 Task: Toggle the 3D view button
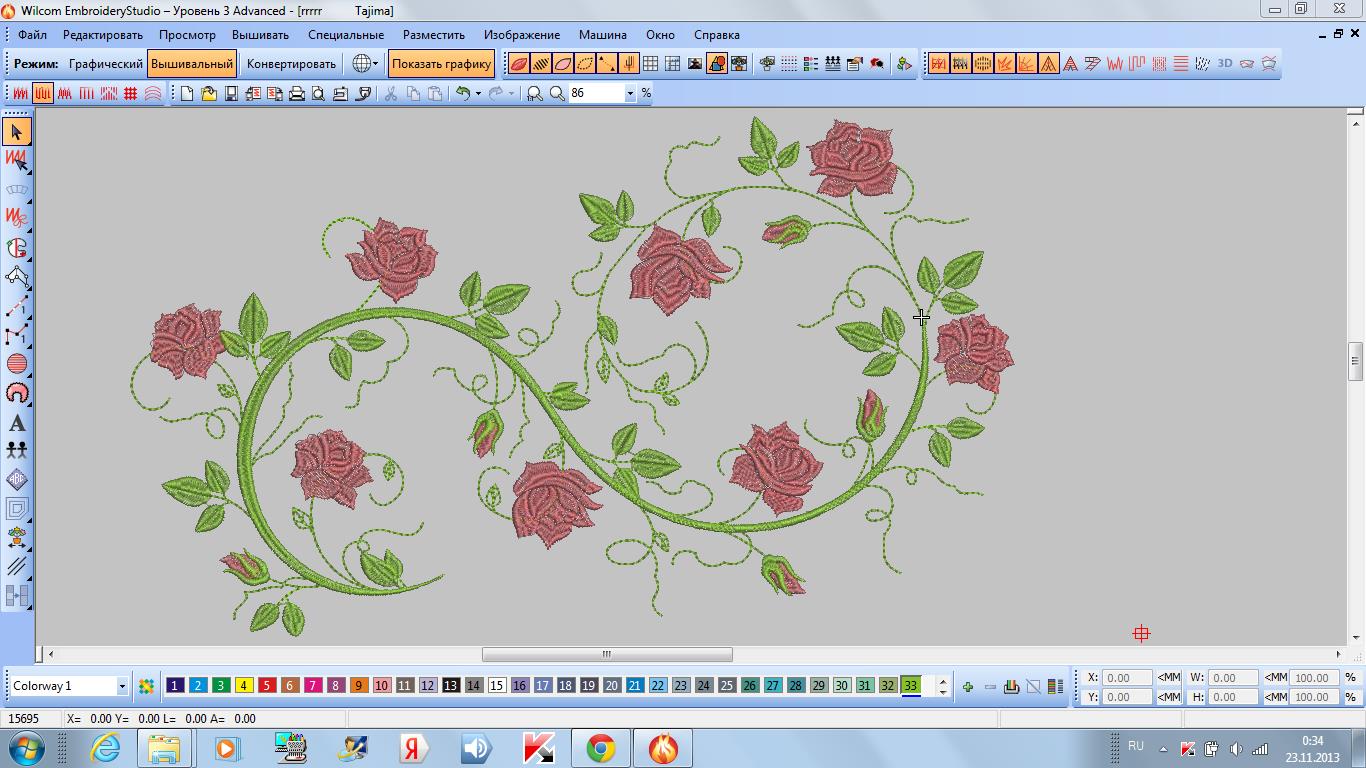(x=1225, y=64)
